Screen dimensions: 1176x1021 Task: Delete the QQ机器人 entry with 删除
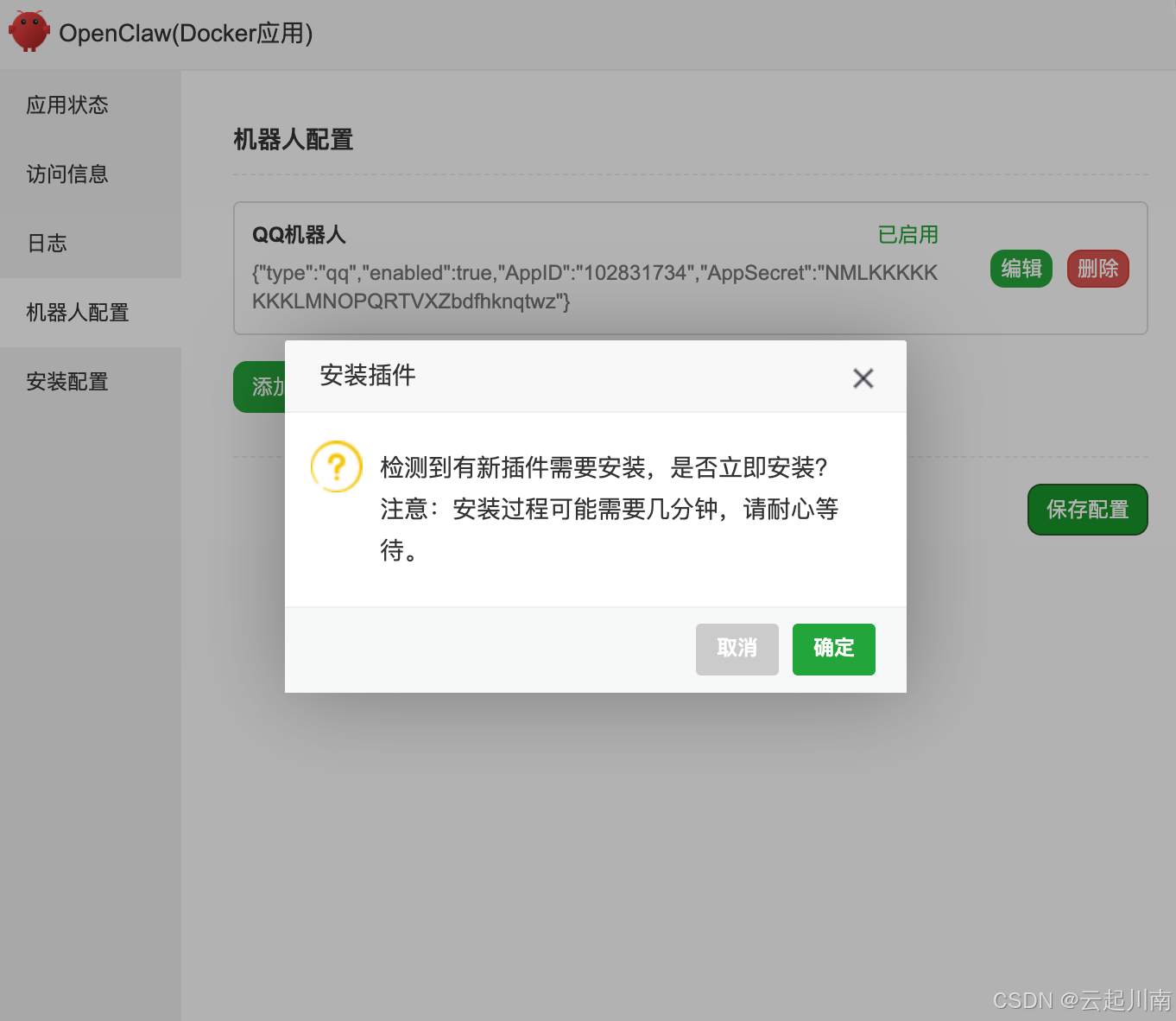coord(1097,269)
